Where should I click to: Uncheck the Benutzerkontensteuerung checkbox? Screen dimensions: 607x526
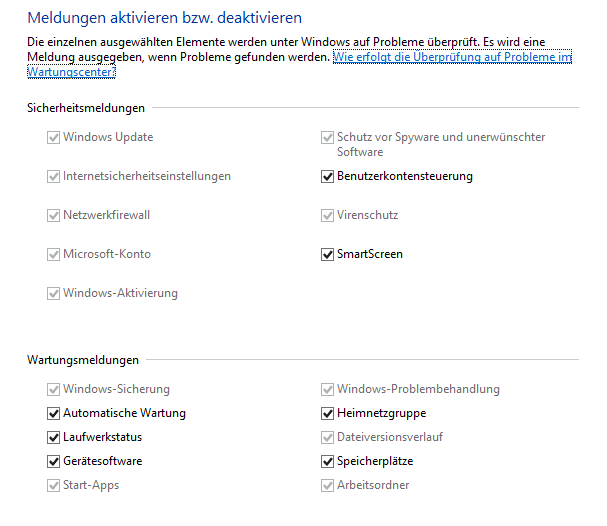(328, 176)
